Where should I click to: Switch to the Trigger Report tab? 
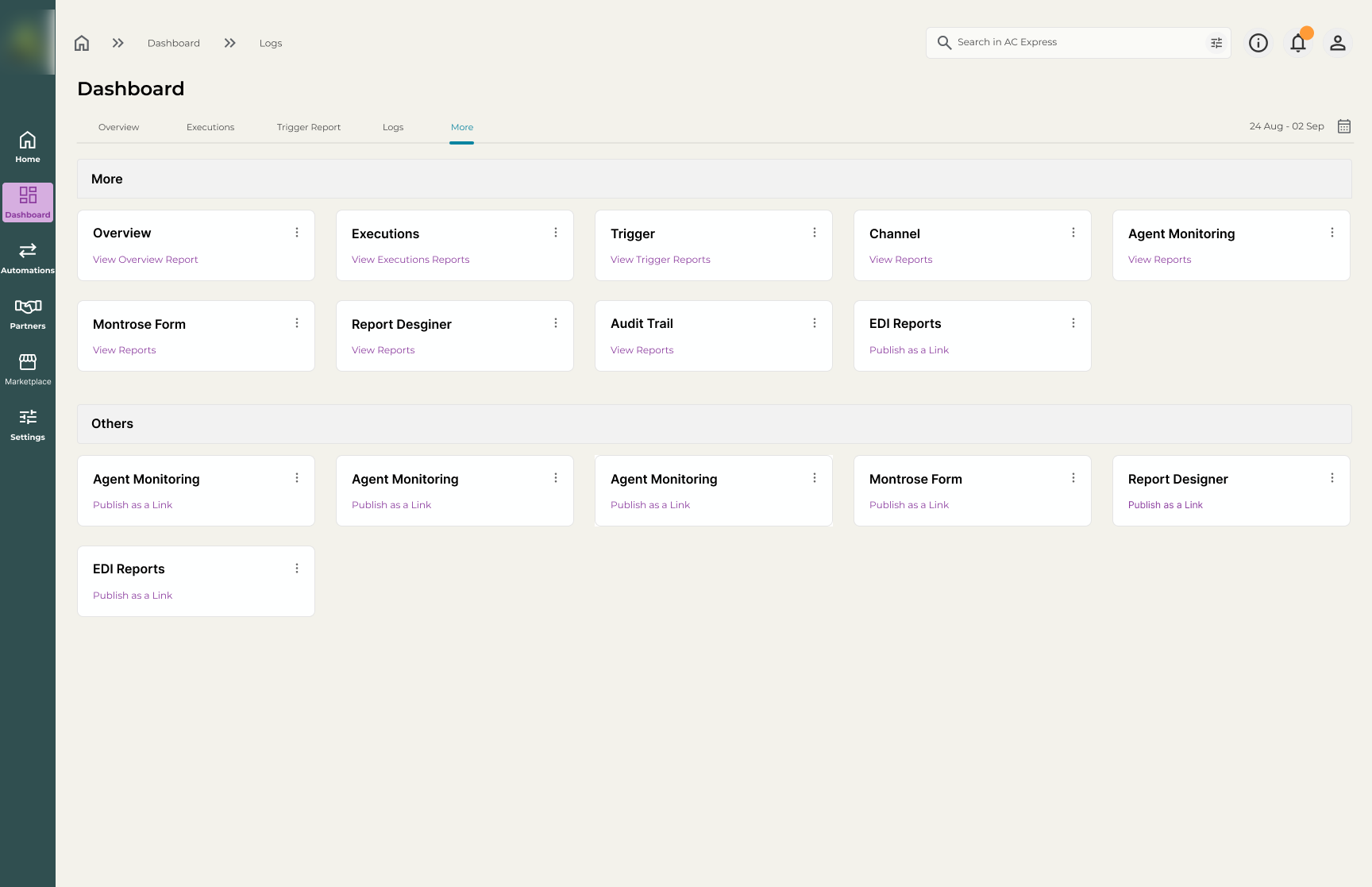point(309,127)
